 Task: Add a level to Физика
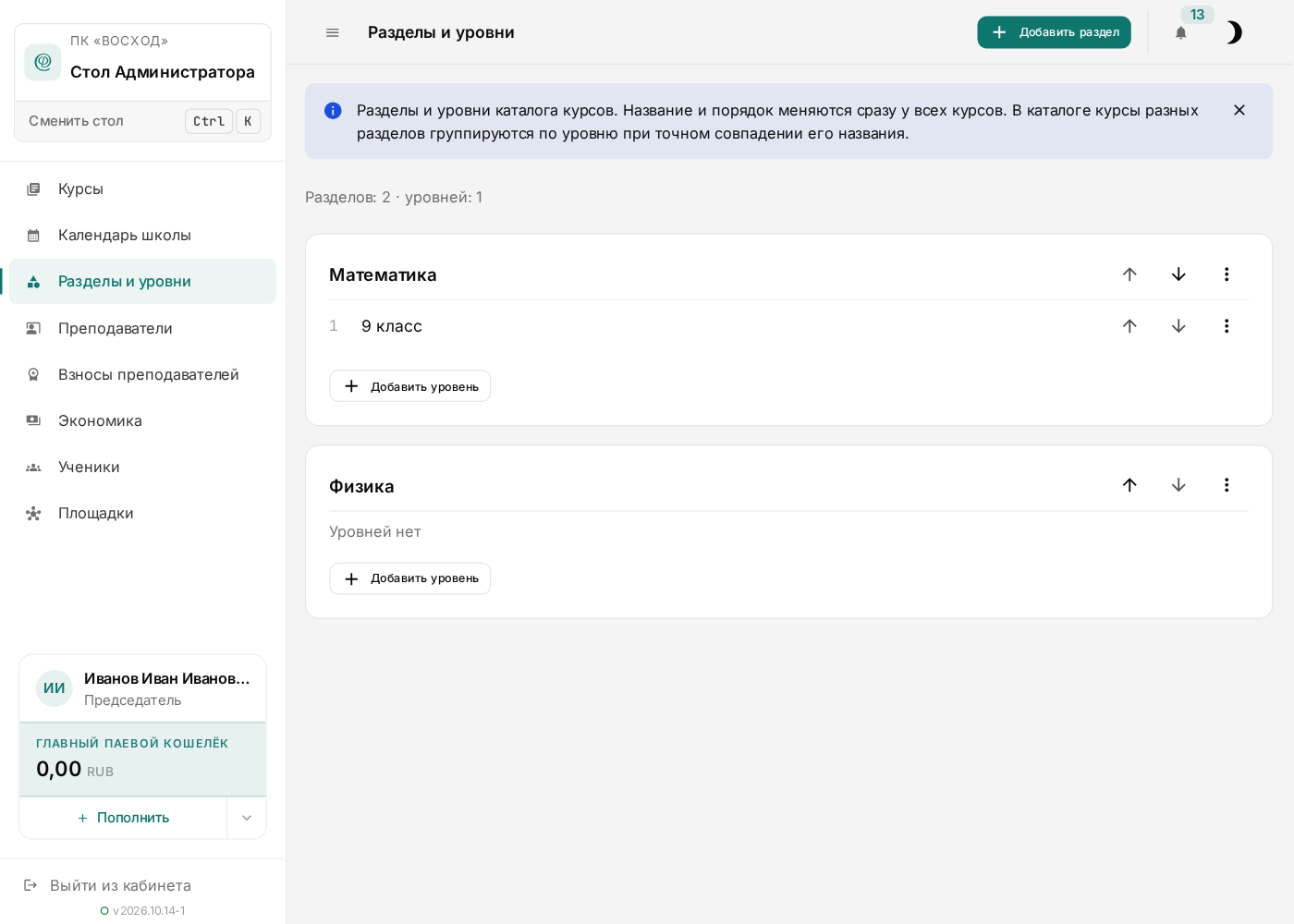(x=409, y=578)
